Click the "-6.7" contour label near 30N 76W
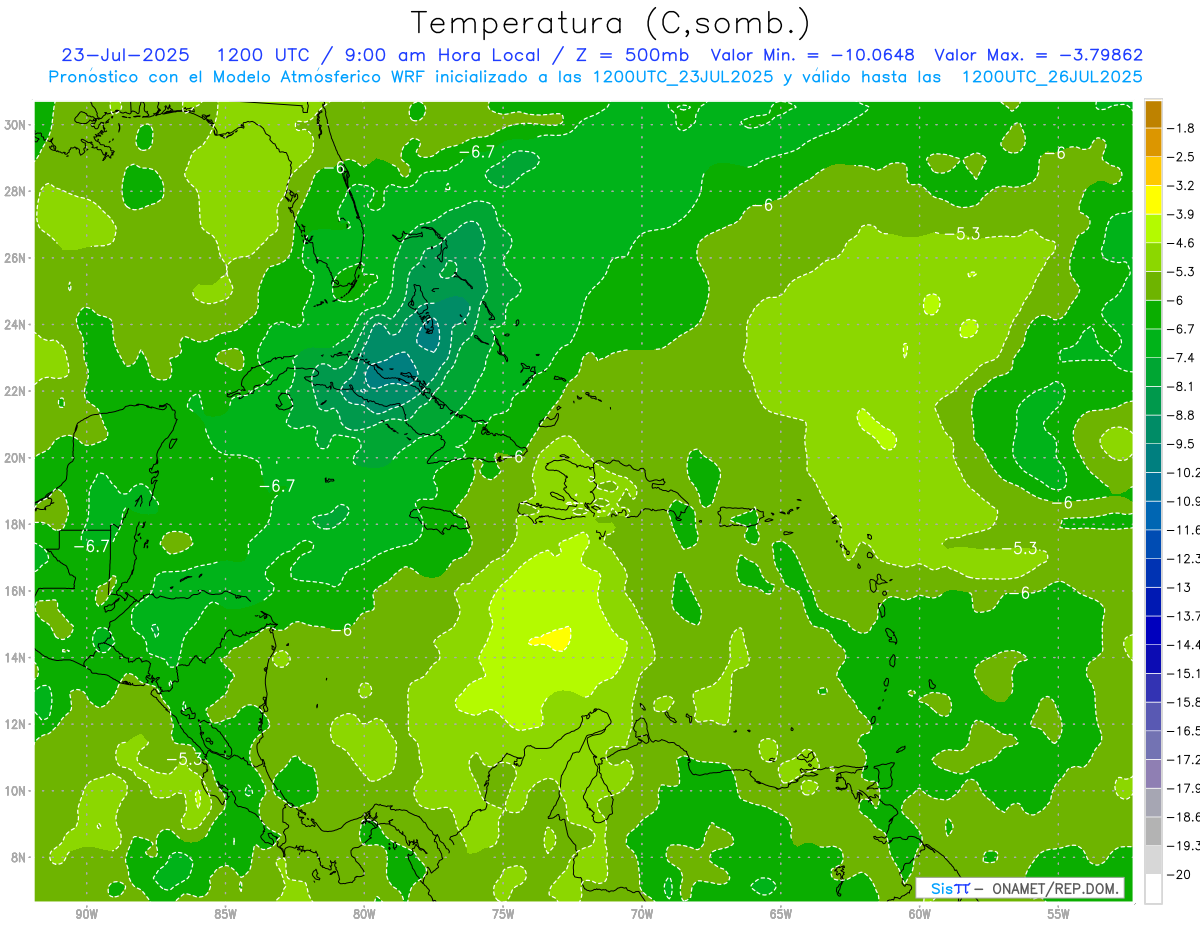The image size is (1200, 927). pos(476,152)
